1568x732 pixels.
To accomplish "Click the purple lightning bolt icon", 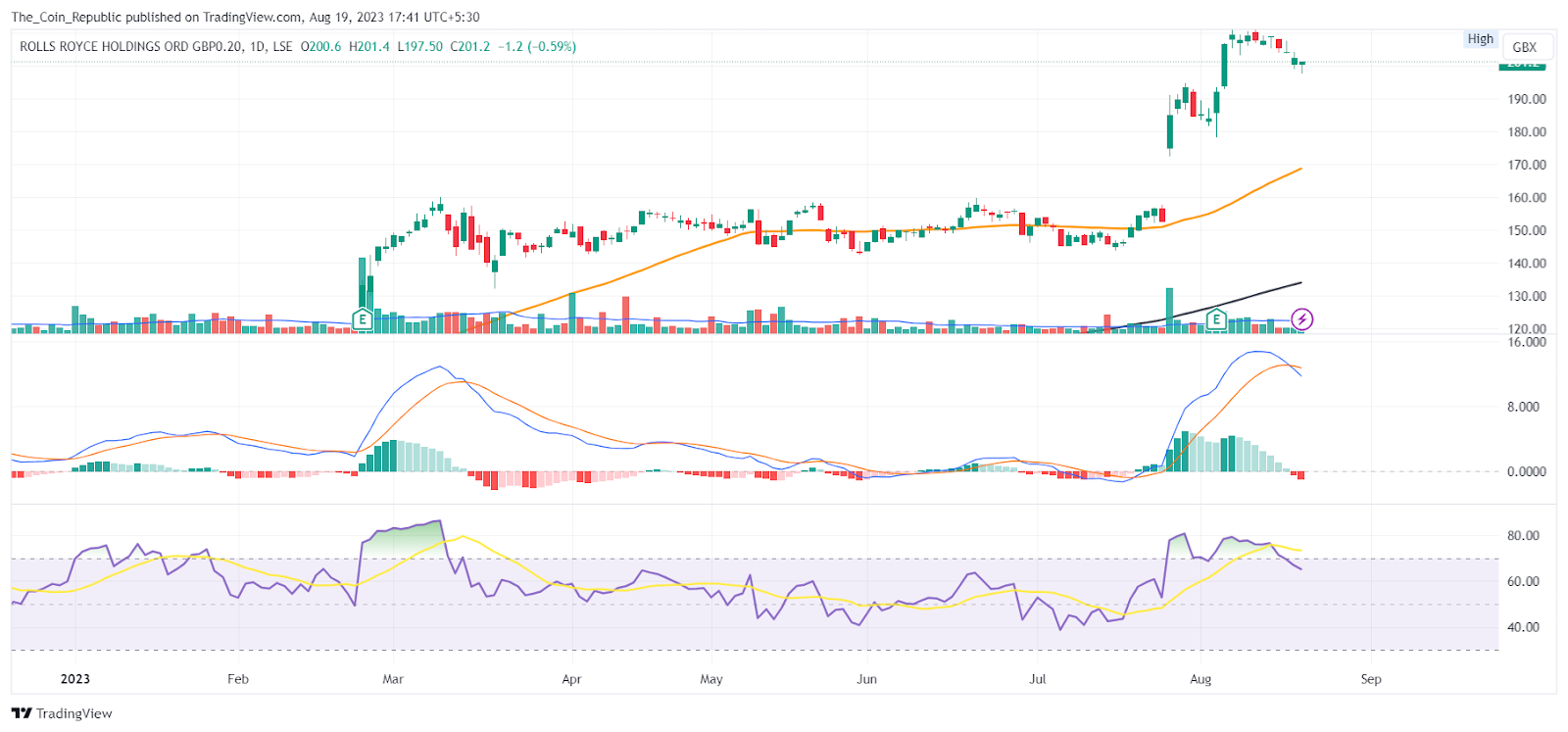I will (x=1302, y=318).
